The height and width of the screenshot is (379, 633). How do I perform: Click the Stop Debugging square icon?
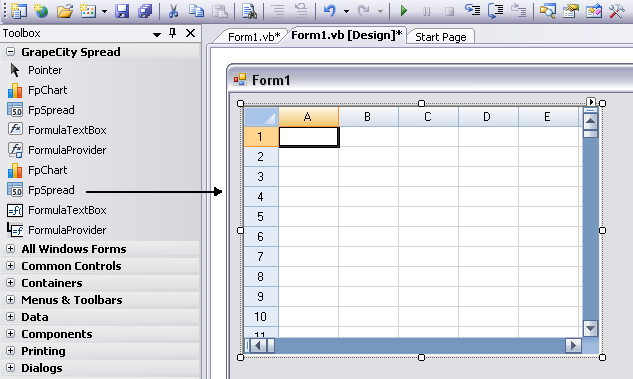(x=449, y=12)
